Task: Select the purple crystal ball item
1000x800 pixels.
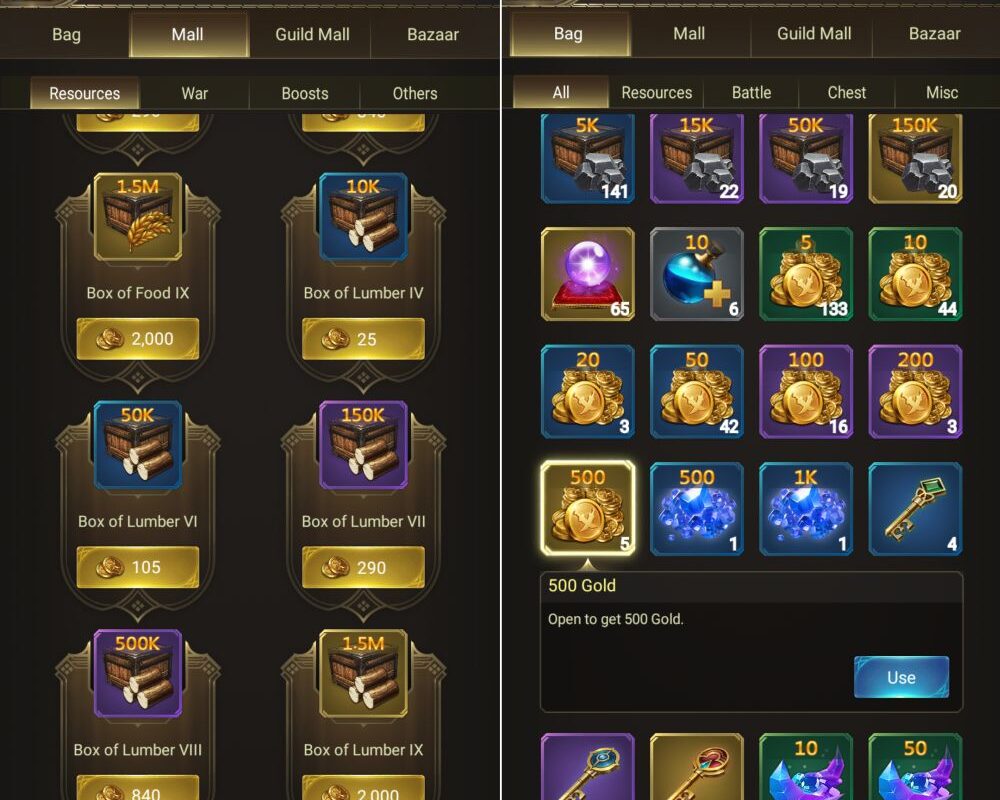Action: (587, 274)
